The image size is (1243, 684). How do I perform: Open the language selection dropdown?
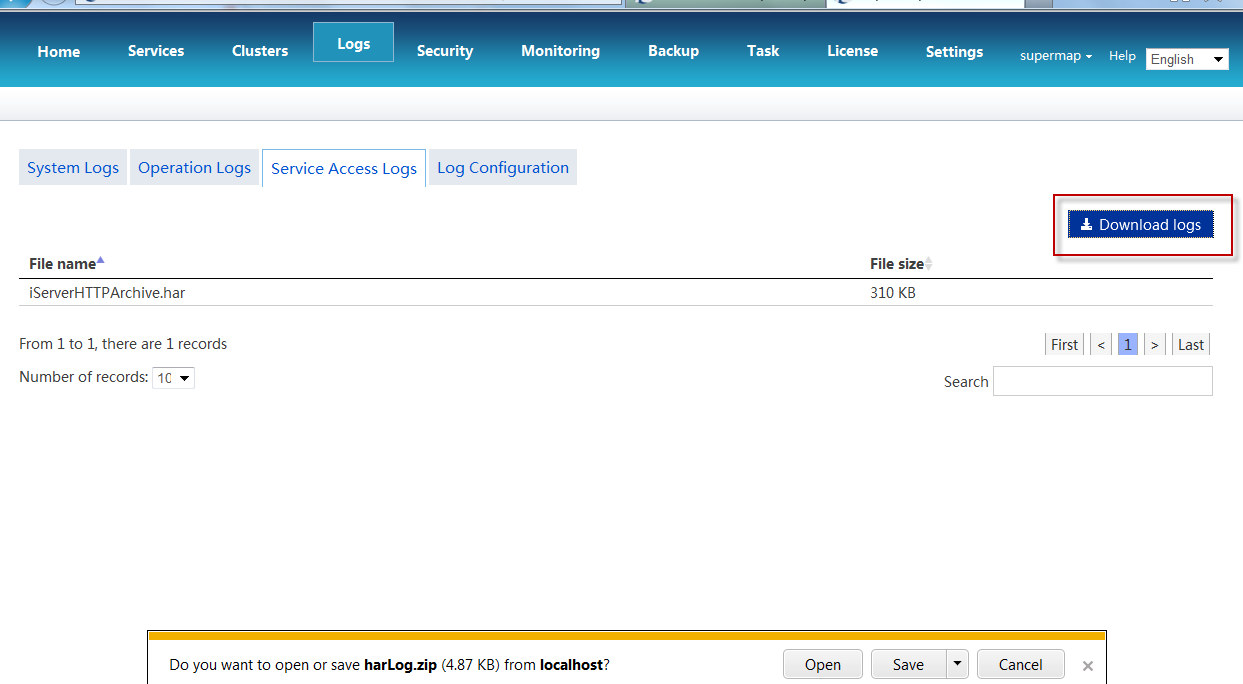click(x=1187, y=59)
